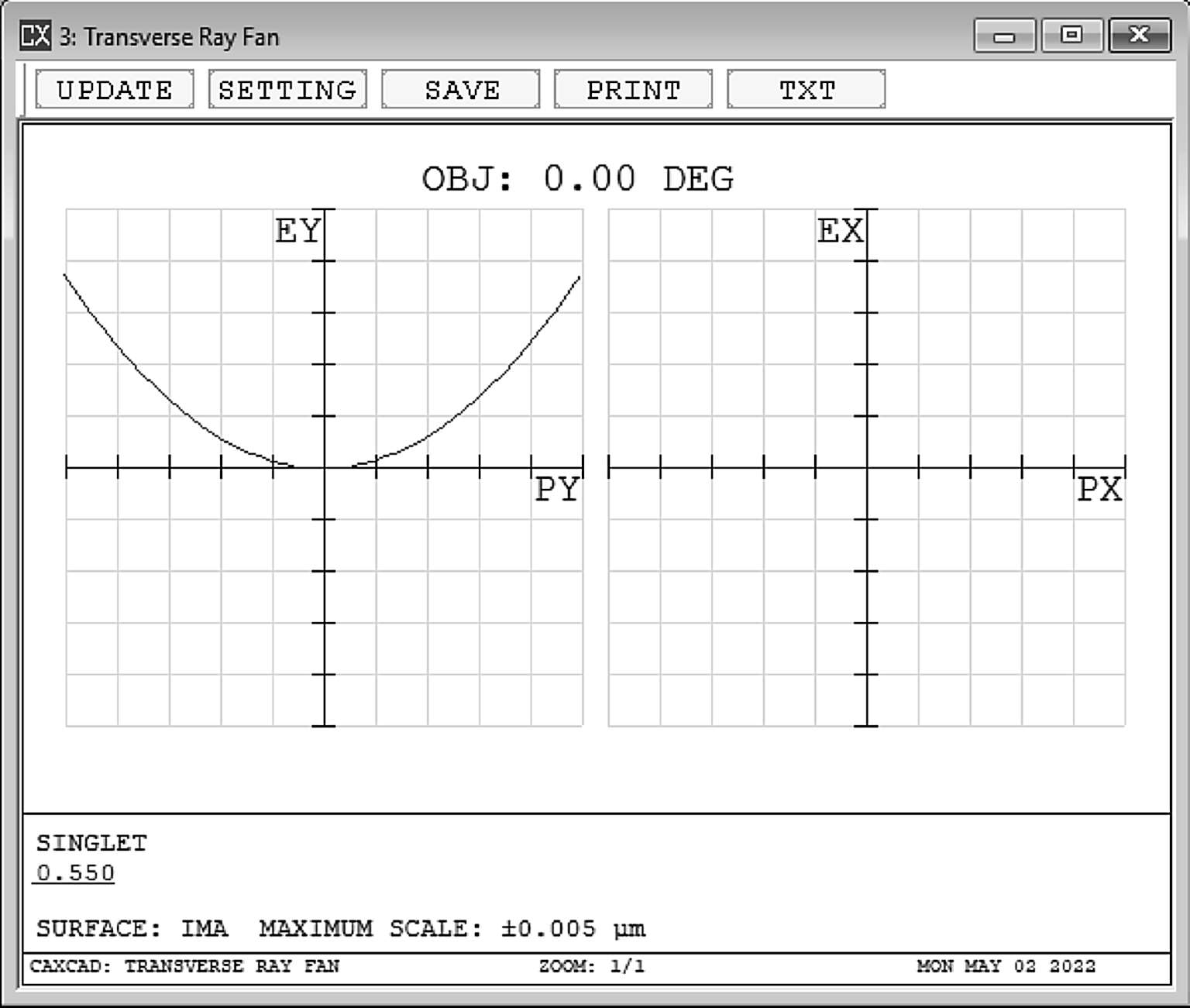Image resolution: width=1190 pixels, height=1008 pixels.
Task: Click the UPDATE button
Action: [x=115, y=90]
